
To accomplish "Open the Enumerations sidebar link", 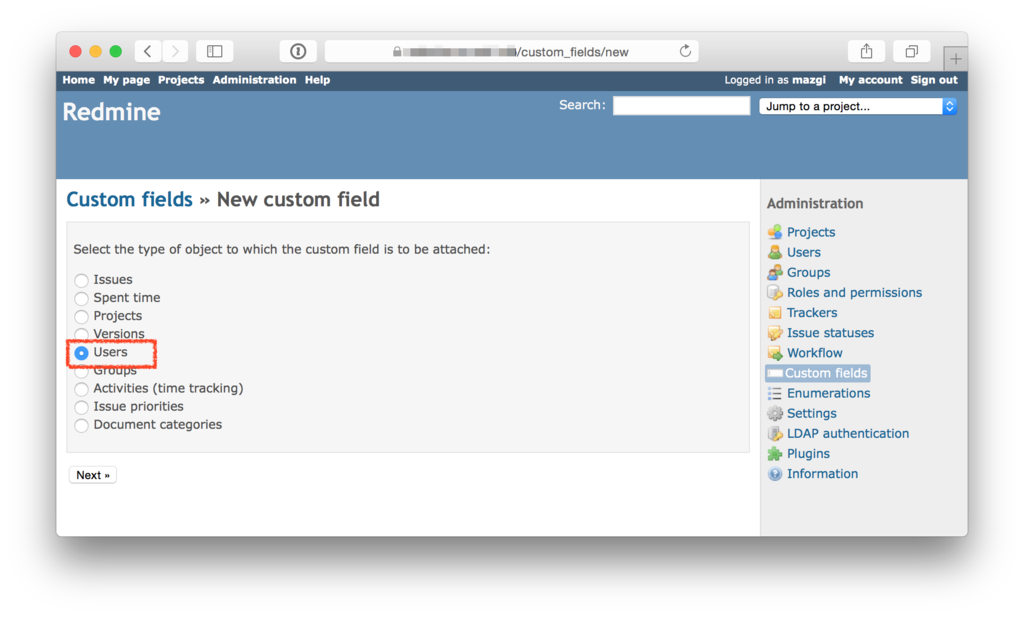I will click(x=828, y=393).
